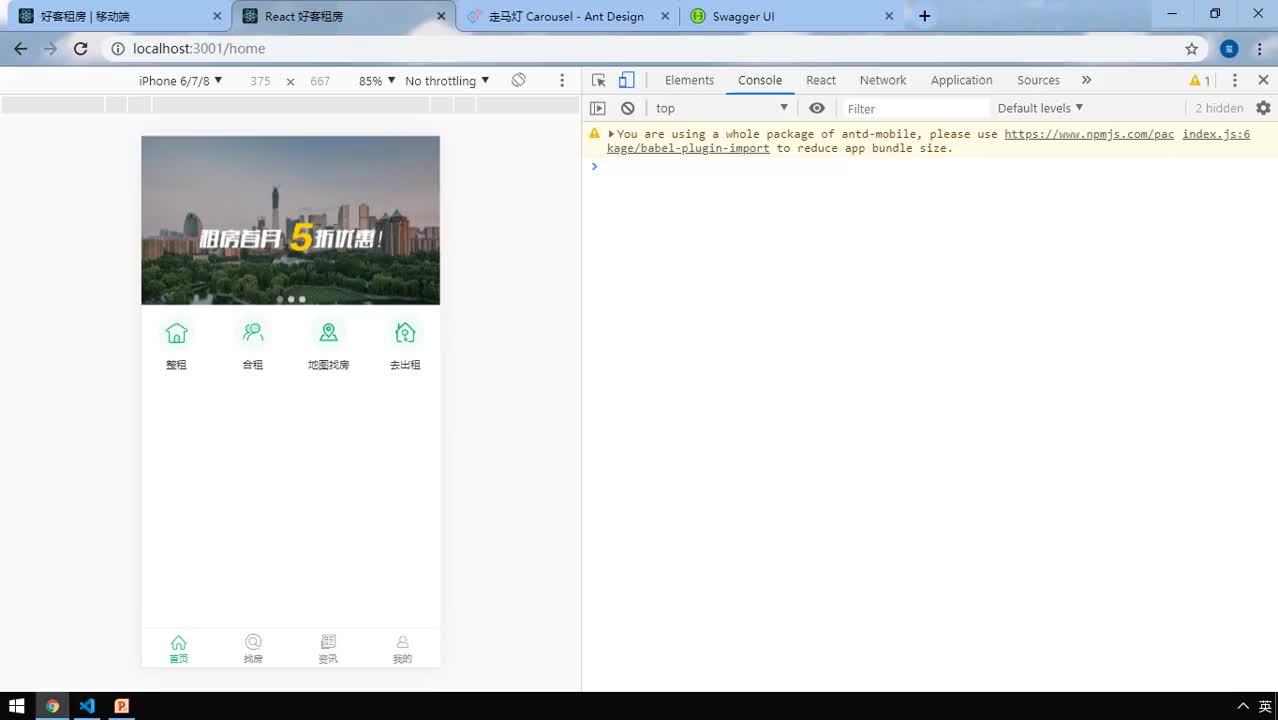Open 地图找房 map search icon
The width and height of the screenshot is (1278, 720).
pos(329,333)
